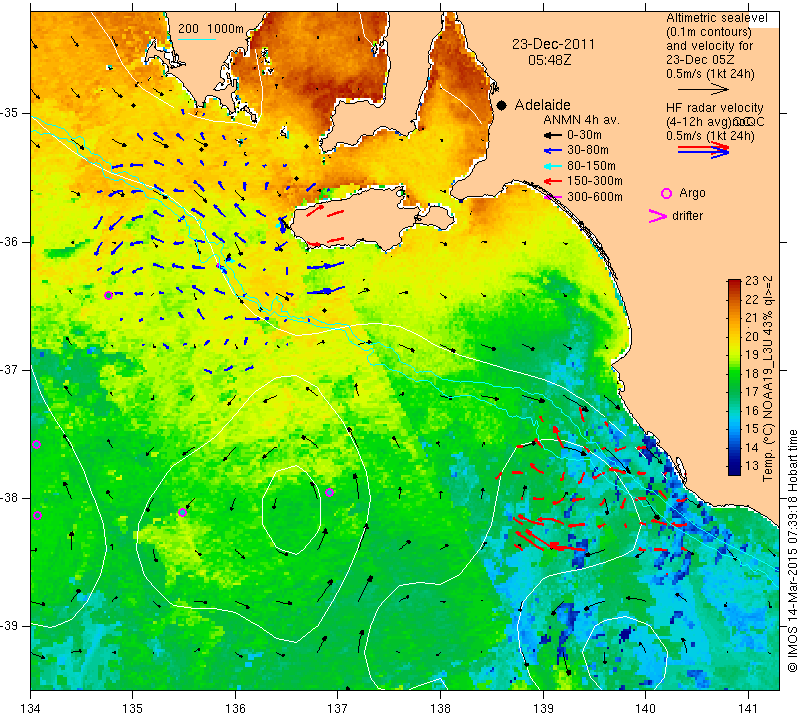The width and height of the screenshot is (800, 720).
Task: Click the 'ANMN 4h av.' legend heading
Action: (x=581, y=120)
